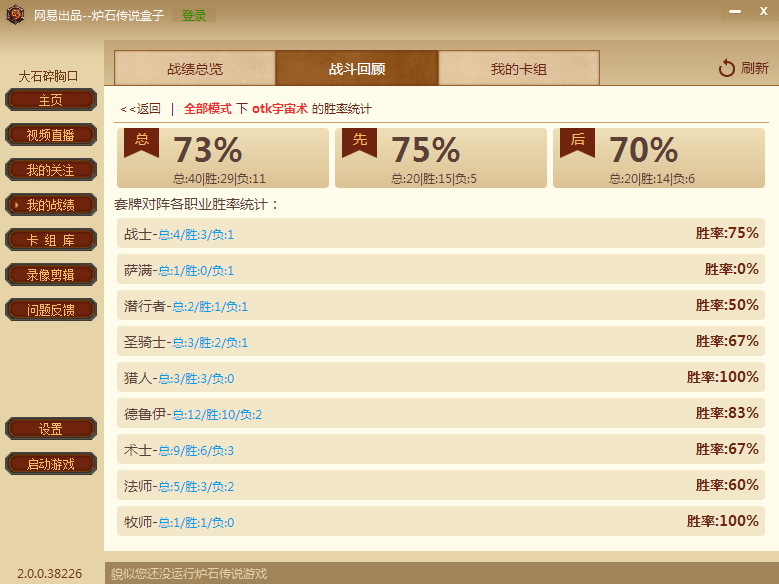Go back via <<返回 link

coord(141,108)
